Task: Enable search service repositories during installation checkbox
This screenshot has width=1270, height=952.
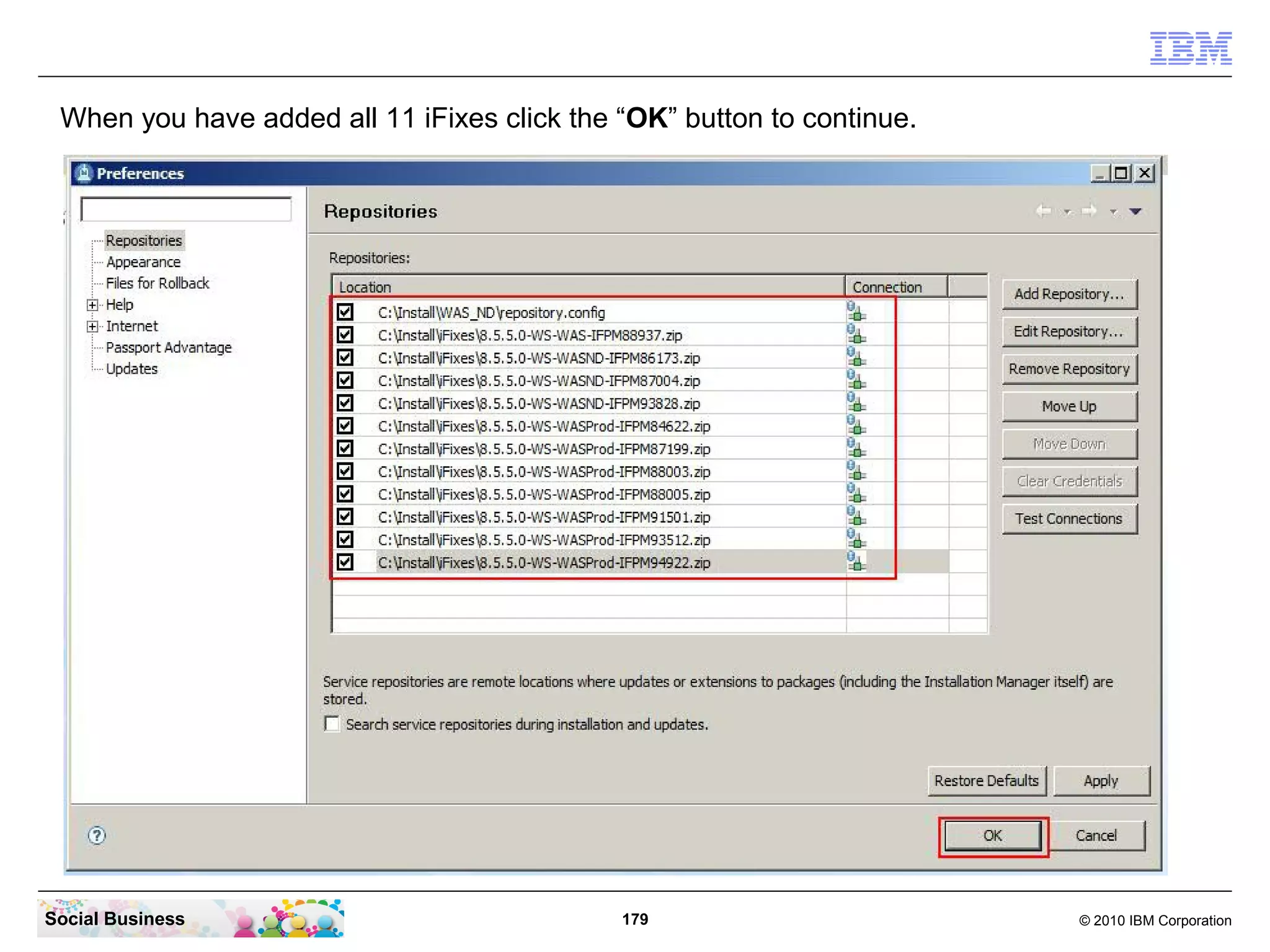Action: point(332,724)
